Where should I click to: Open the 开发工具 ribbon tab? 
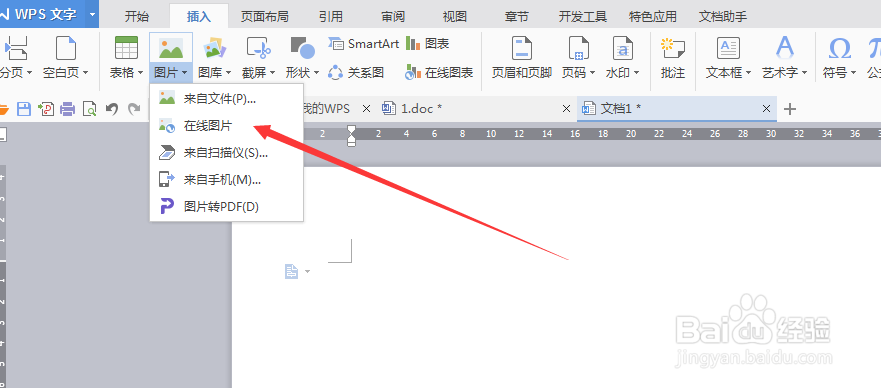coord(583,16)
